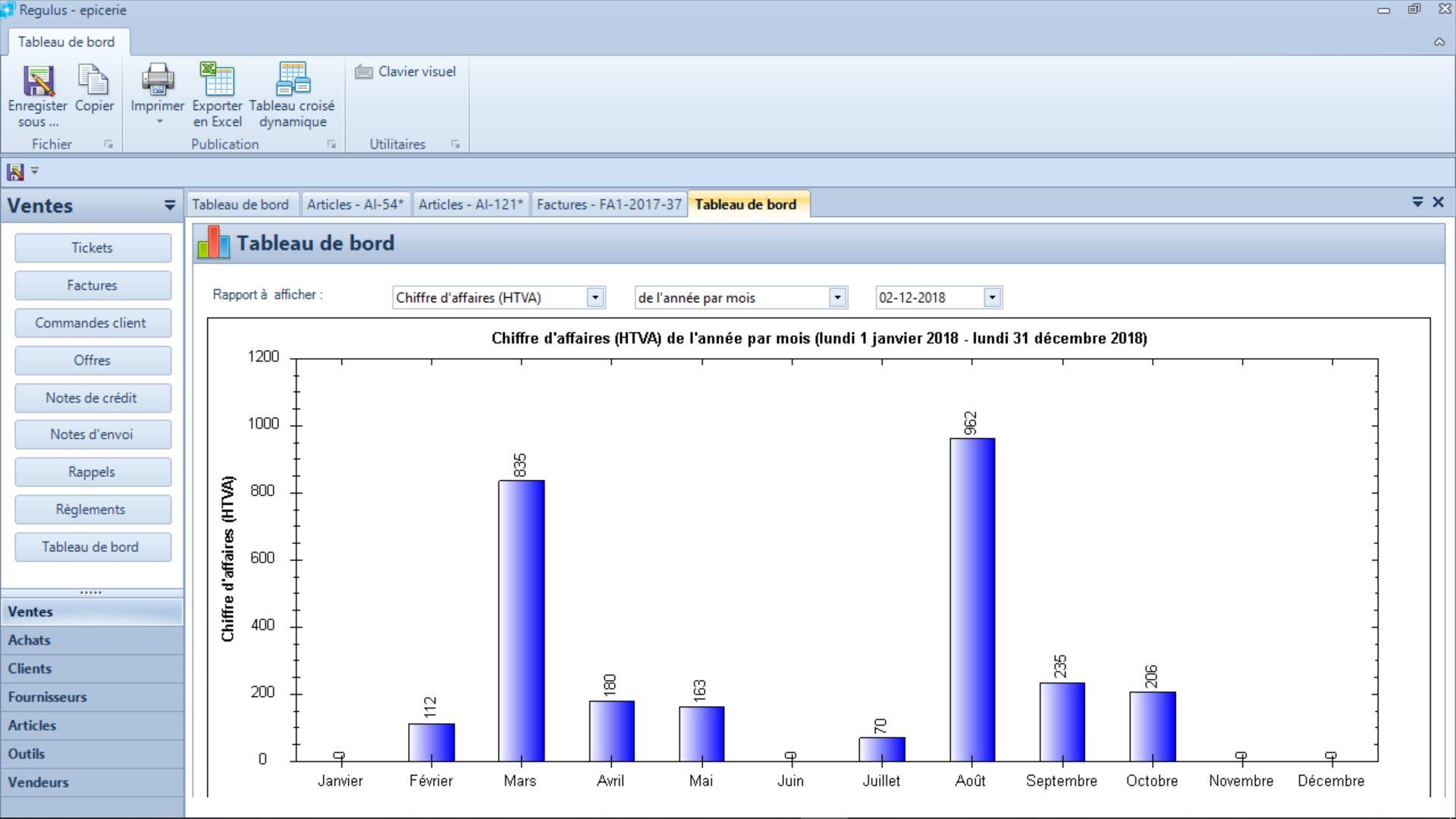This screenshot has width=1456, height=819.
Task: Select the Articles navigation group
Action: (92, 726)
